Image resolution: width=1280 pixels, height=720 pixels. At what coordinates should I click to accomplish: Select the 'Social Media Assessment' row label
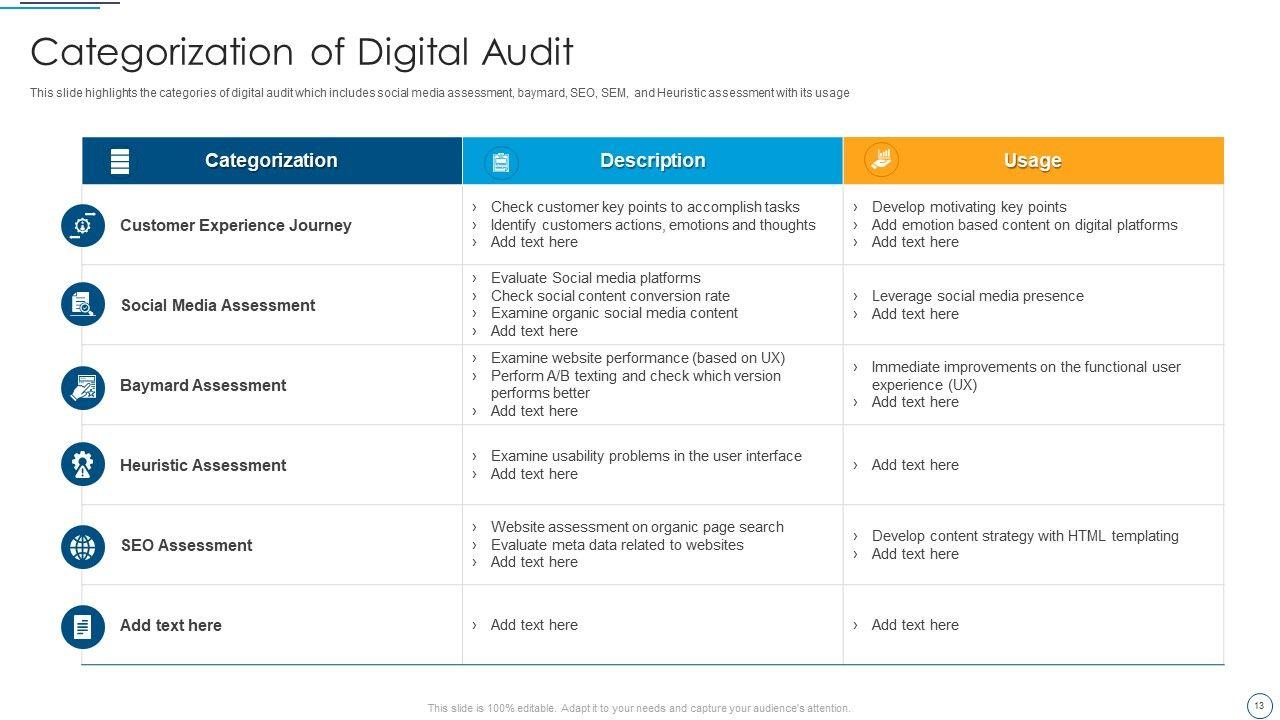(218, 306)
